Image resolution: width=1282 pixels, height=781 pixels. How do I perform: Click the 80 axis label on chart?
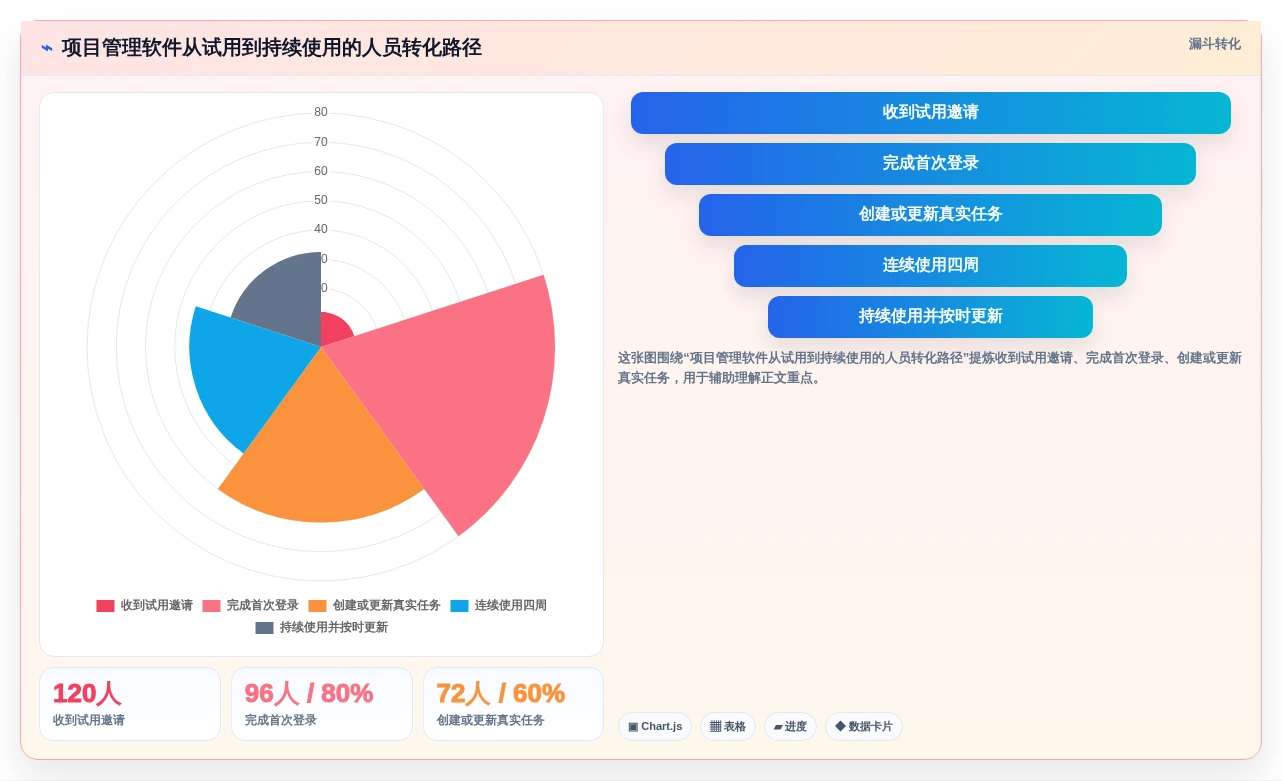(321, 112)
